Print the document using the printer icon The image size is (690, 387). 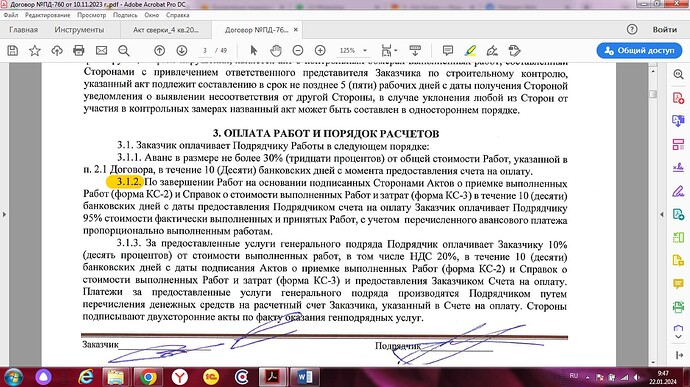(79, 51)
